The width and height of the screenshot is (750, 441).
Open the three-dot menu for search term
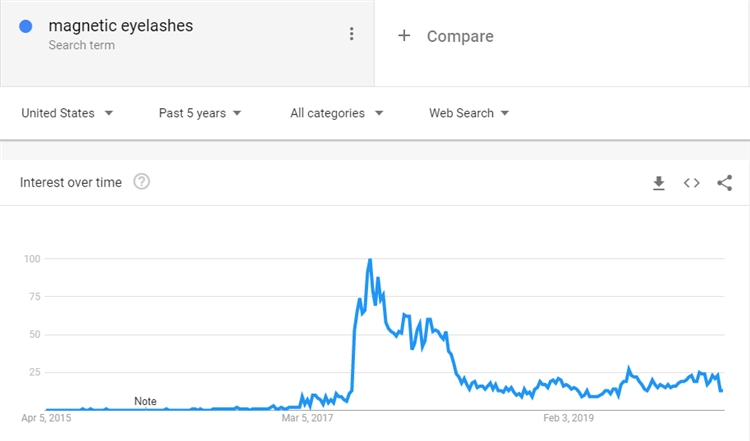point(351,35)
